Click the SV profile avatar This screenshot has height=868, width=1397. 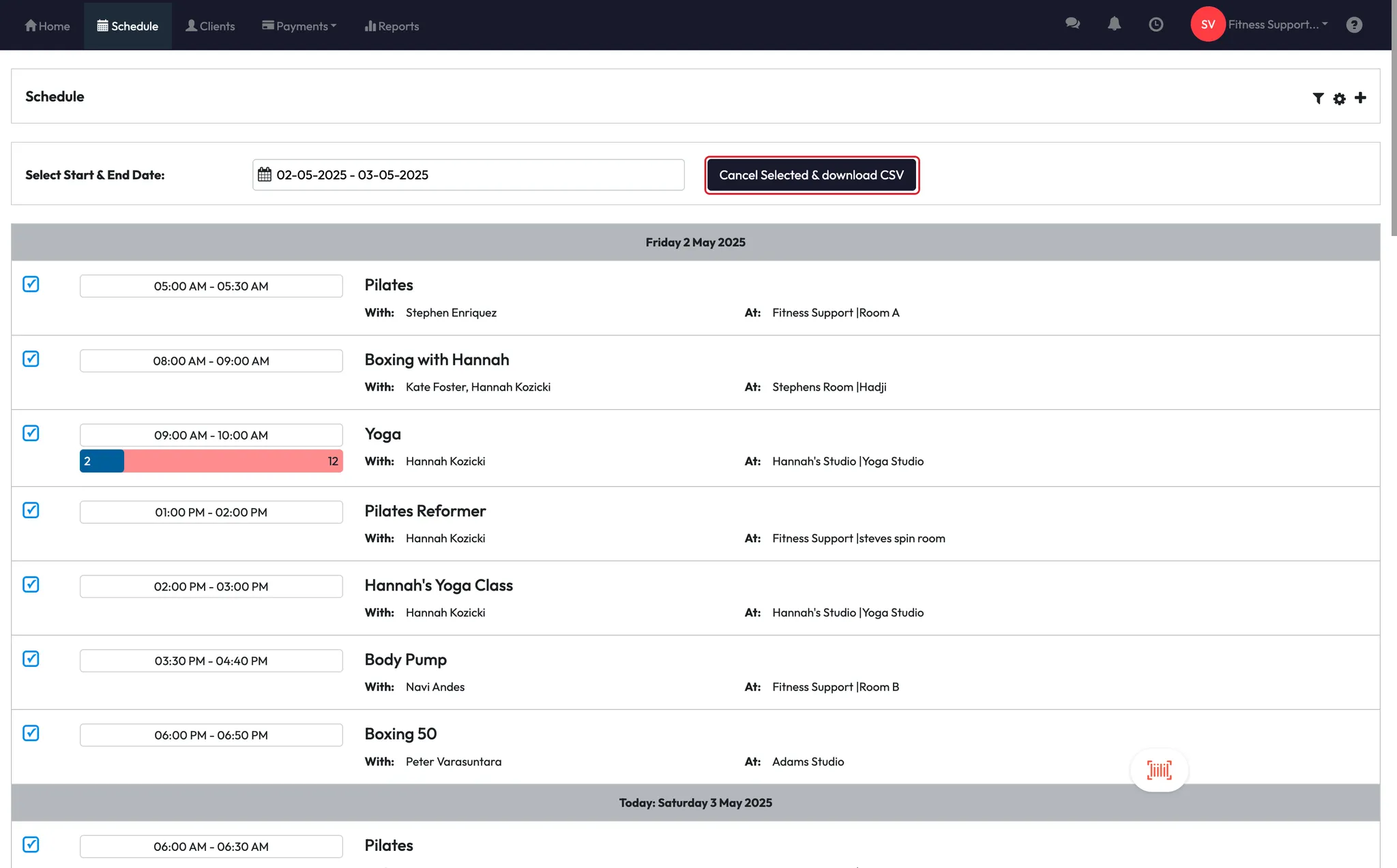(1207, 25)
